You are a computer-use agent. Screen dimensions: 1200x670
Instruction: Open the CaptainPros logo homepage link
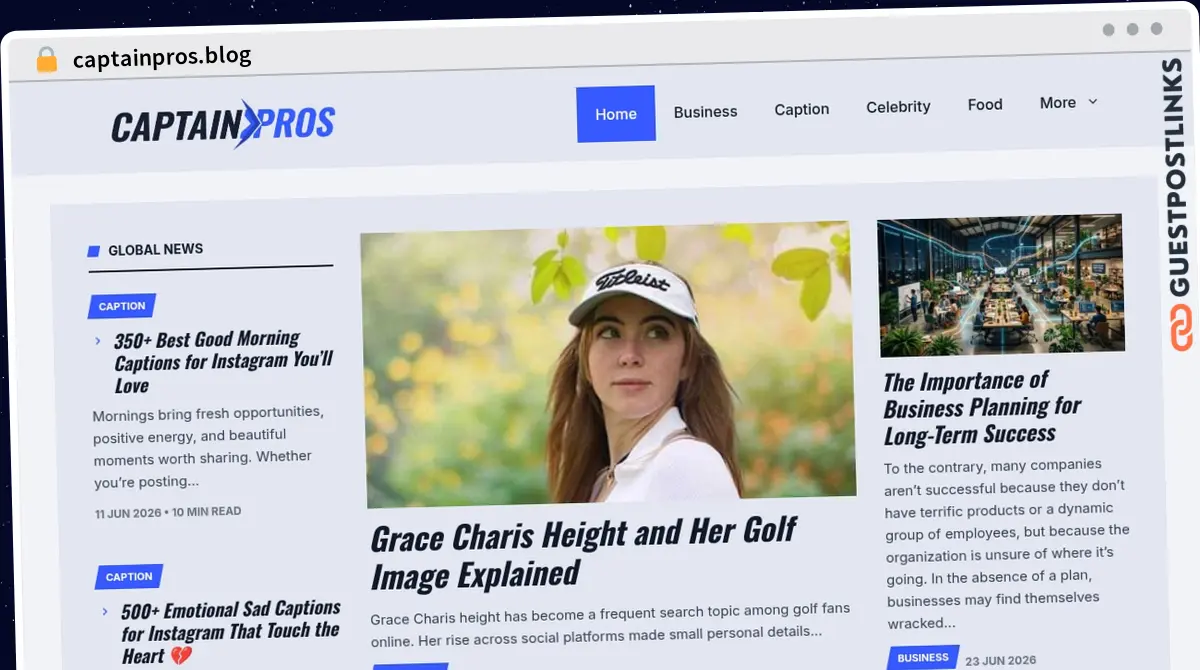pos(223,124)
